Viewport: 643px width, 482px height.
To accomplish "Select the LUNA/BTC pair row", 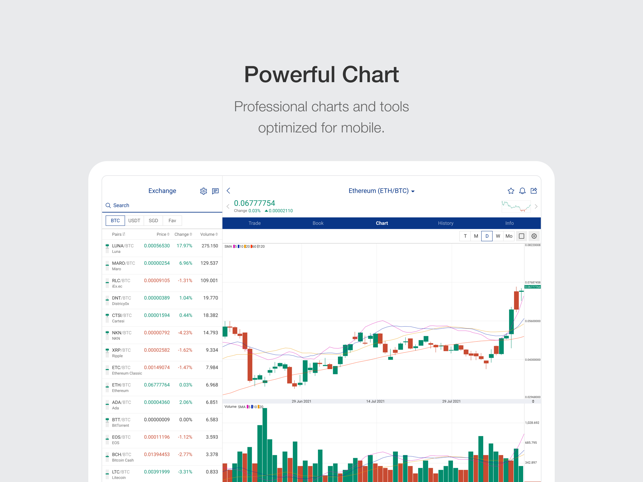I will 162,248.
